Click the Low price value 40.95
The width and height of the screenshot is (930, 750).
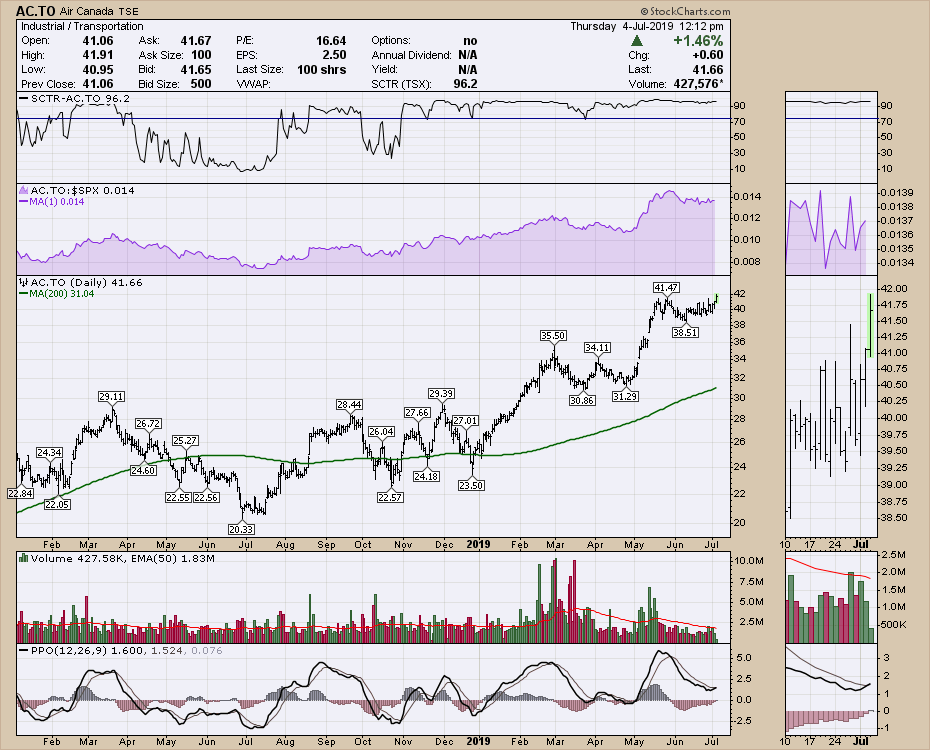(x=98, y=69)
